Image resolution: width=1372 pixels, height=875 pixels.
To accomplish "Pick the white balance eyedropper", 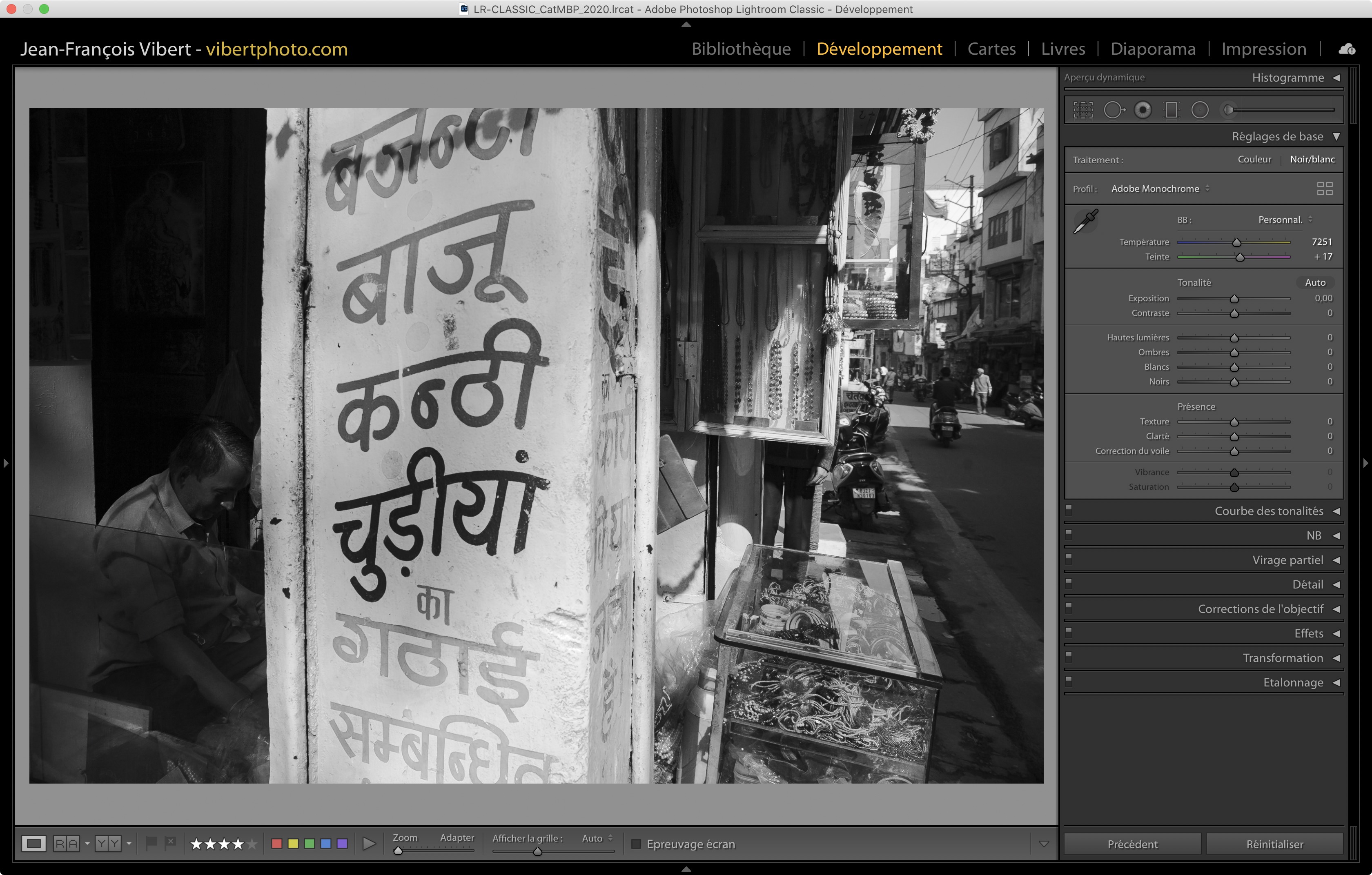I will [x=1086, y=222].
